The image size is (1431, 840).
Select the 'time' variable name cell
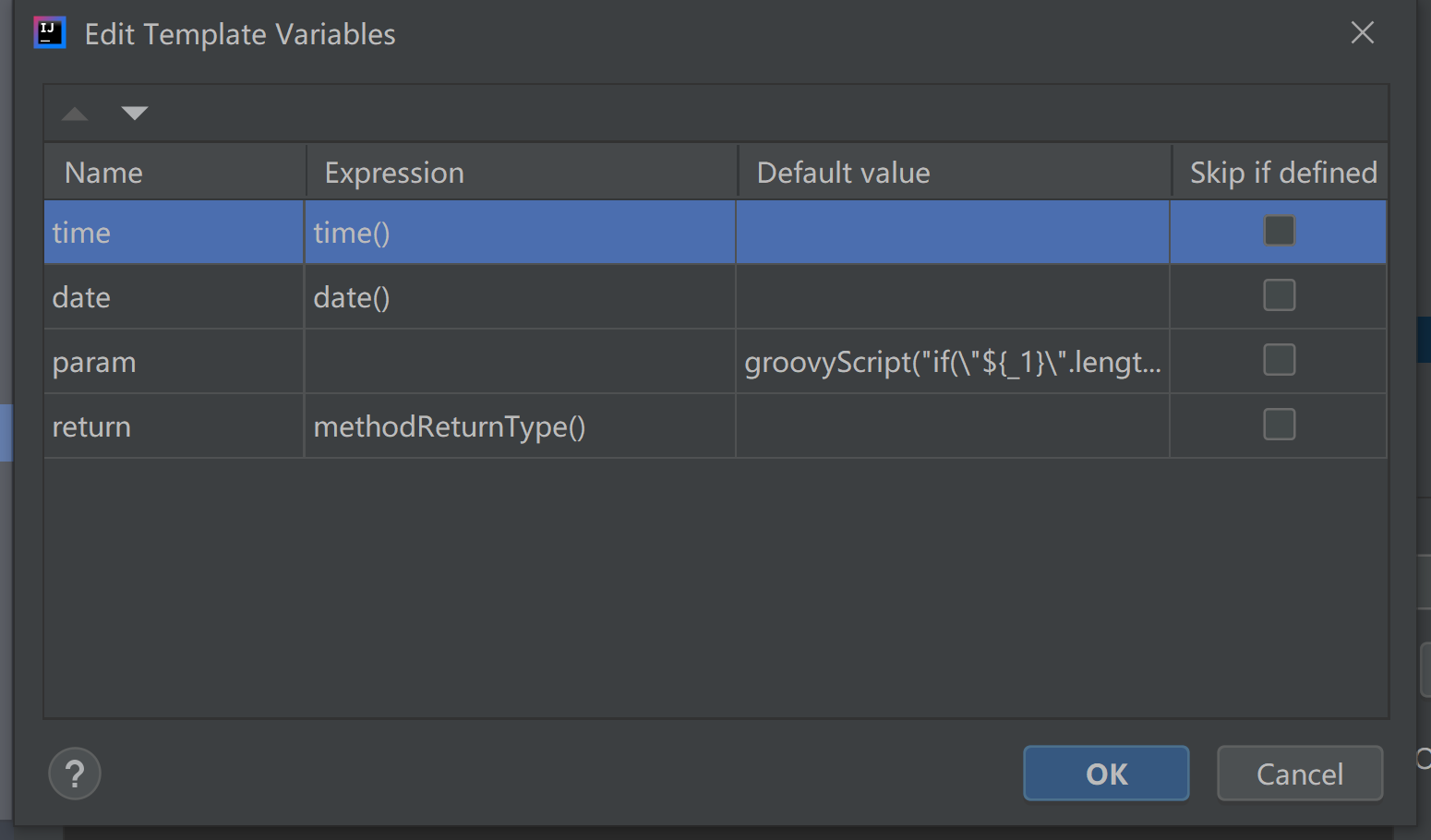(x=174, y=233)
